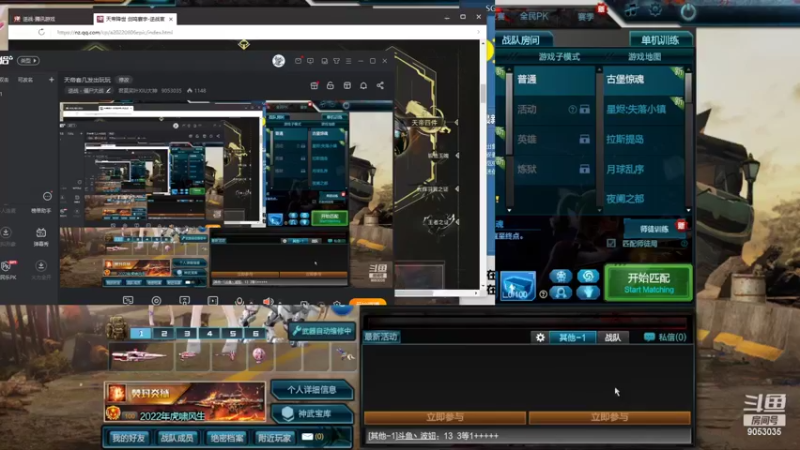Open the 赛事 tab in game header
The width and height of the screenshot is (800, 450).
tap(586, 17)
